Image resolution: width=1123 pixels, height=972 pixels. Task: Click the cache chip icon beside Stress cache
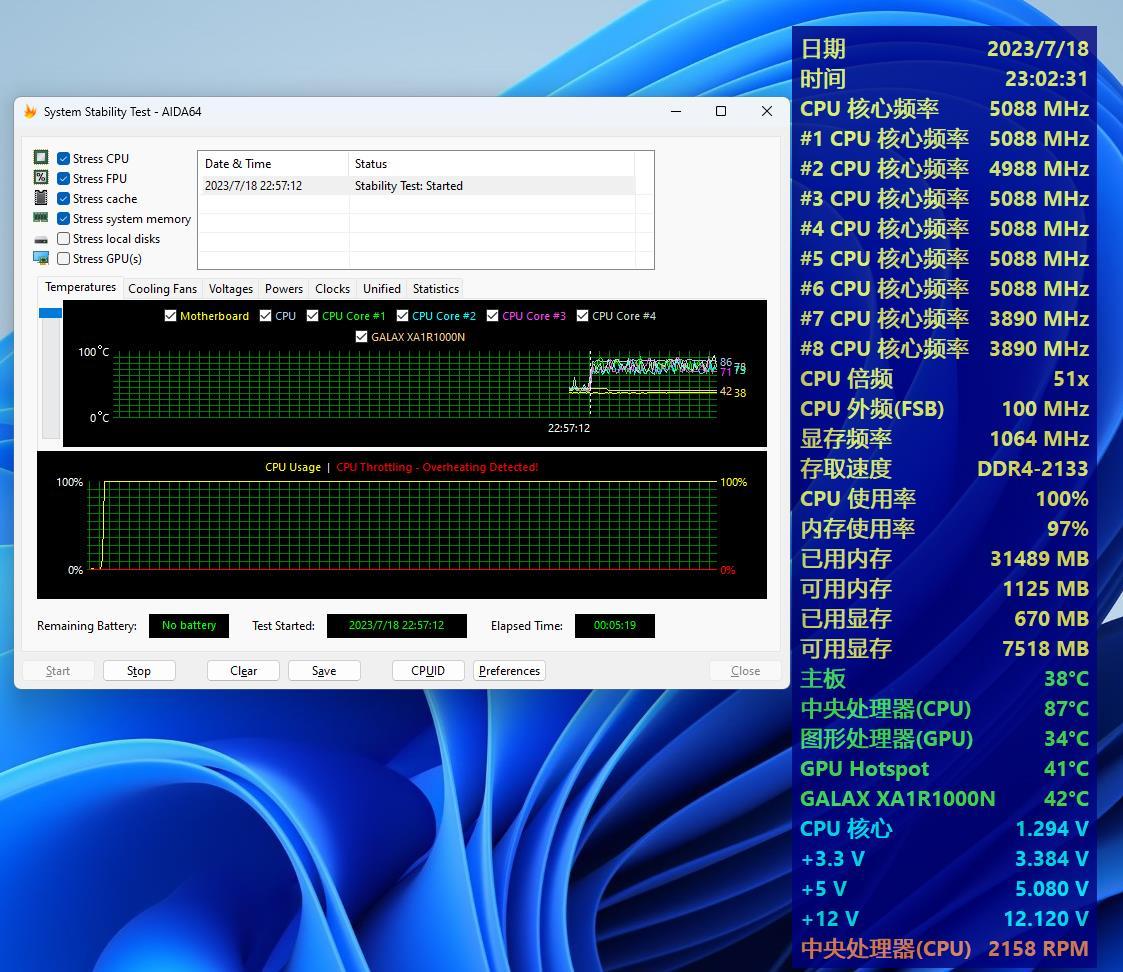tap(41, 197)
